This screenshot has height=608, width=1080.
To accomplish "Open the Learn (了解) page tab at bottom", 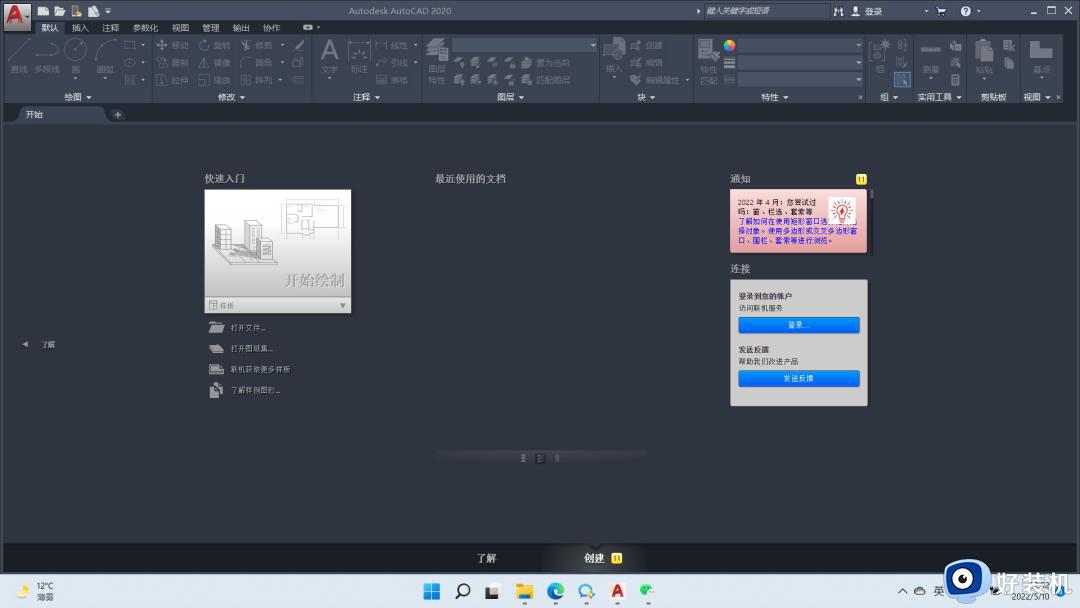I will click(486, 558).
